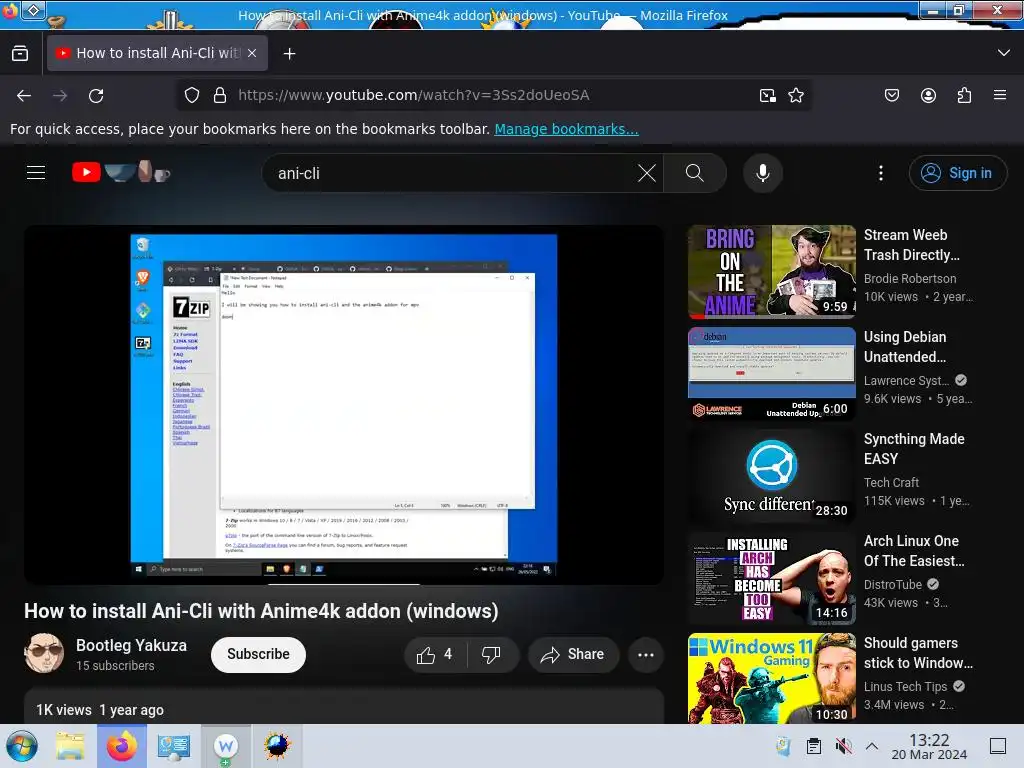Open 'Installing Arch Has Become Too Easy' thumbnail
The height and width of the screenshot is (768, 1024).
[771, 577]
